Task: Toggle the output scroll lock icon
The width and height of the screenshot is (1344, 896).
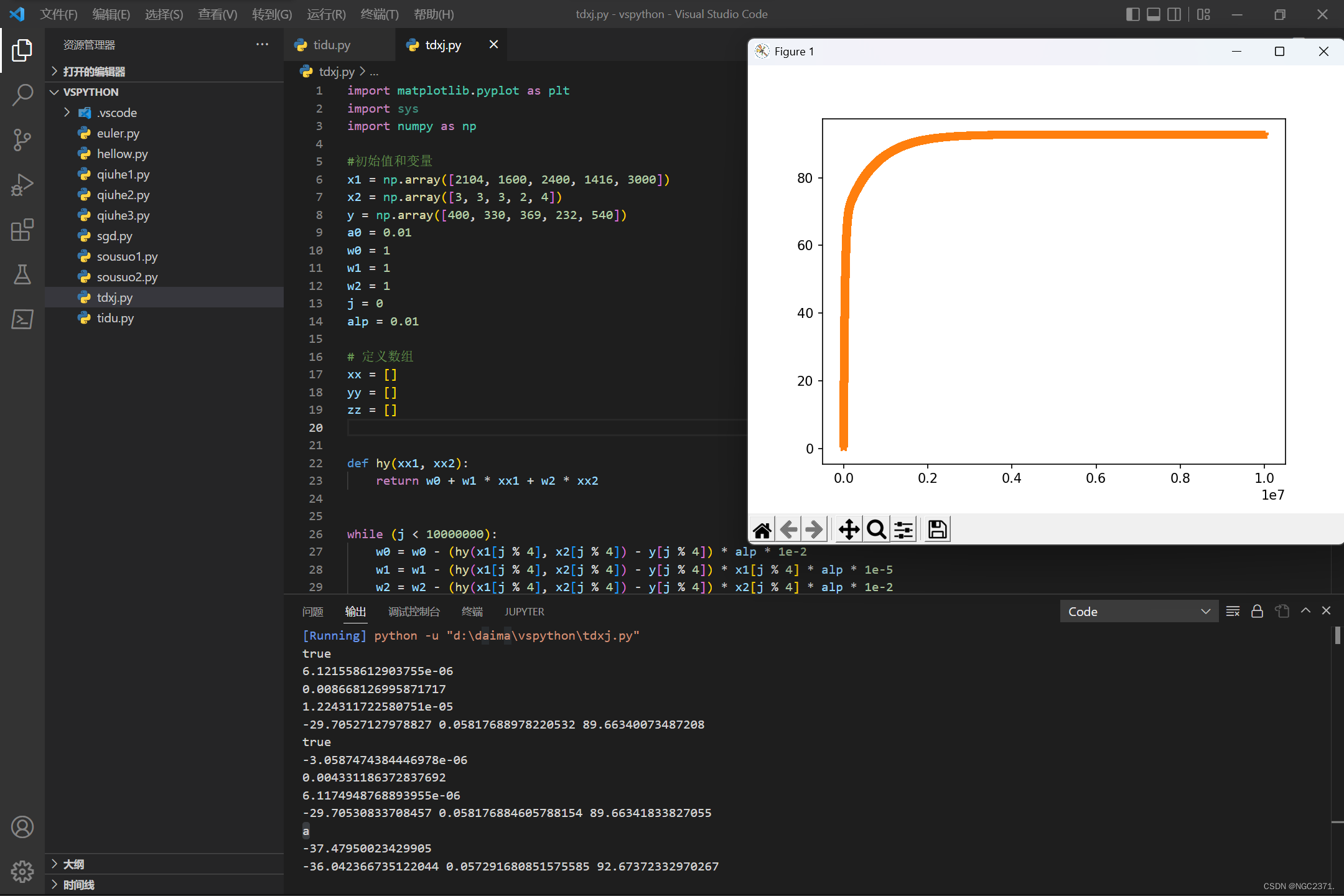Action: pos(1257,611)
